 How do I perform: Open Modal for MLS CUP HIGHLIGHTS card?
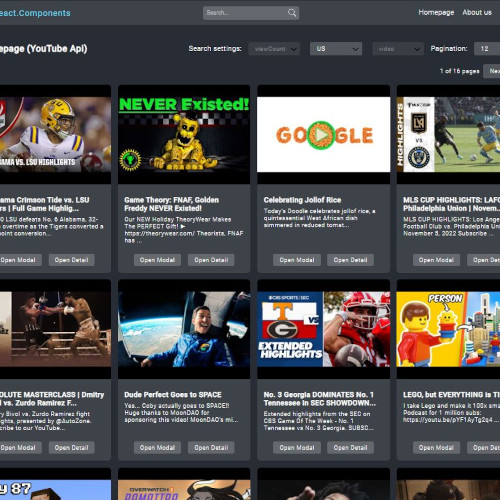point(436,260)
